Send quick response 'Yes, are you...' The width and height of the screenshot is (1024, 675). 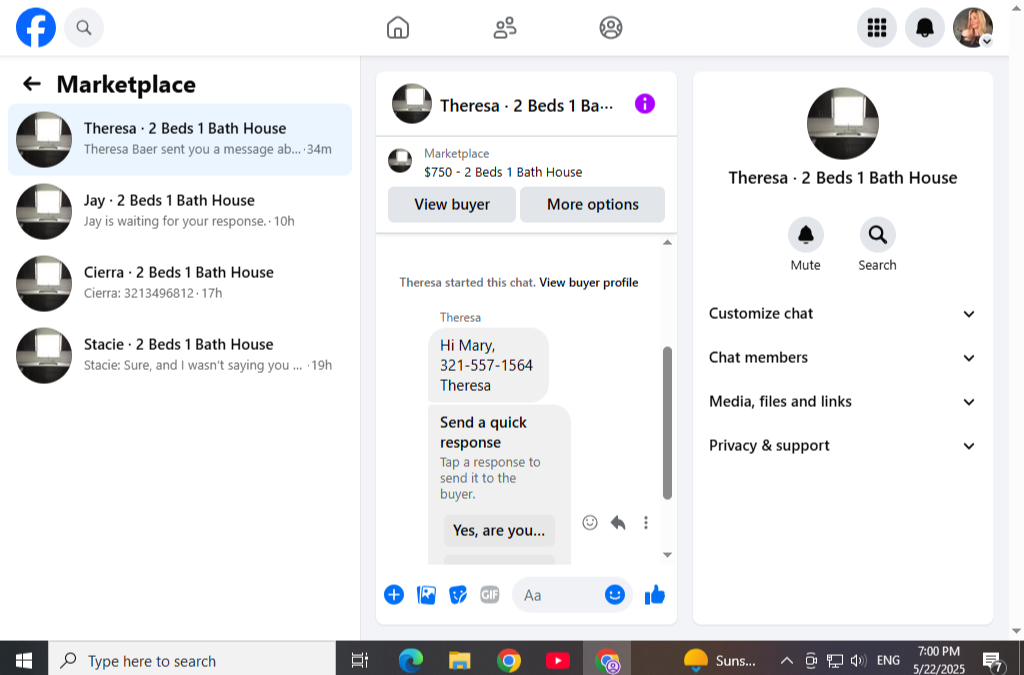(x=499, y=530)
